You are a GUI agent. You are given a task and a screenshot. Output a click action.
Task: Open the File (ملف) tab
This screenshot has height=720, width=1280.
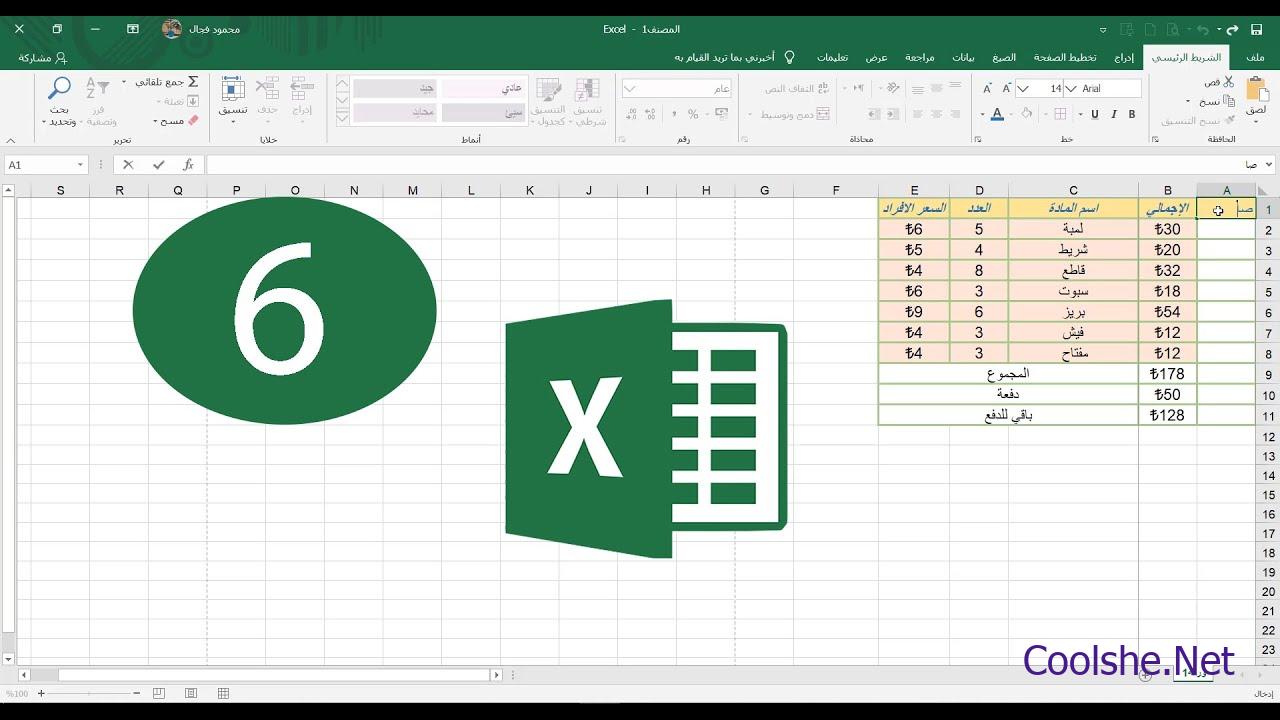click(1255, 57)
